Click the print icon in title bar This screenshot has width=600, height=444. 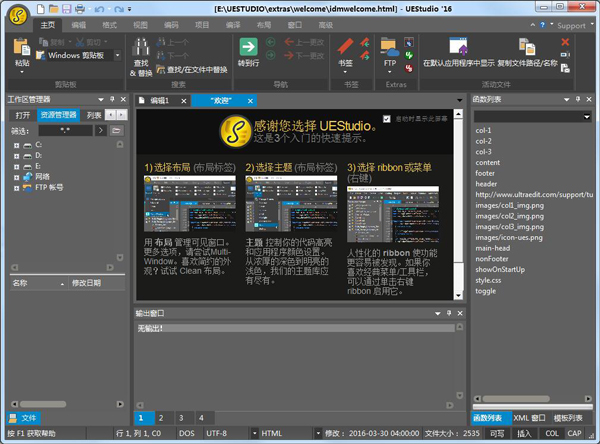click(80, 8)
